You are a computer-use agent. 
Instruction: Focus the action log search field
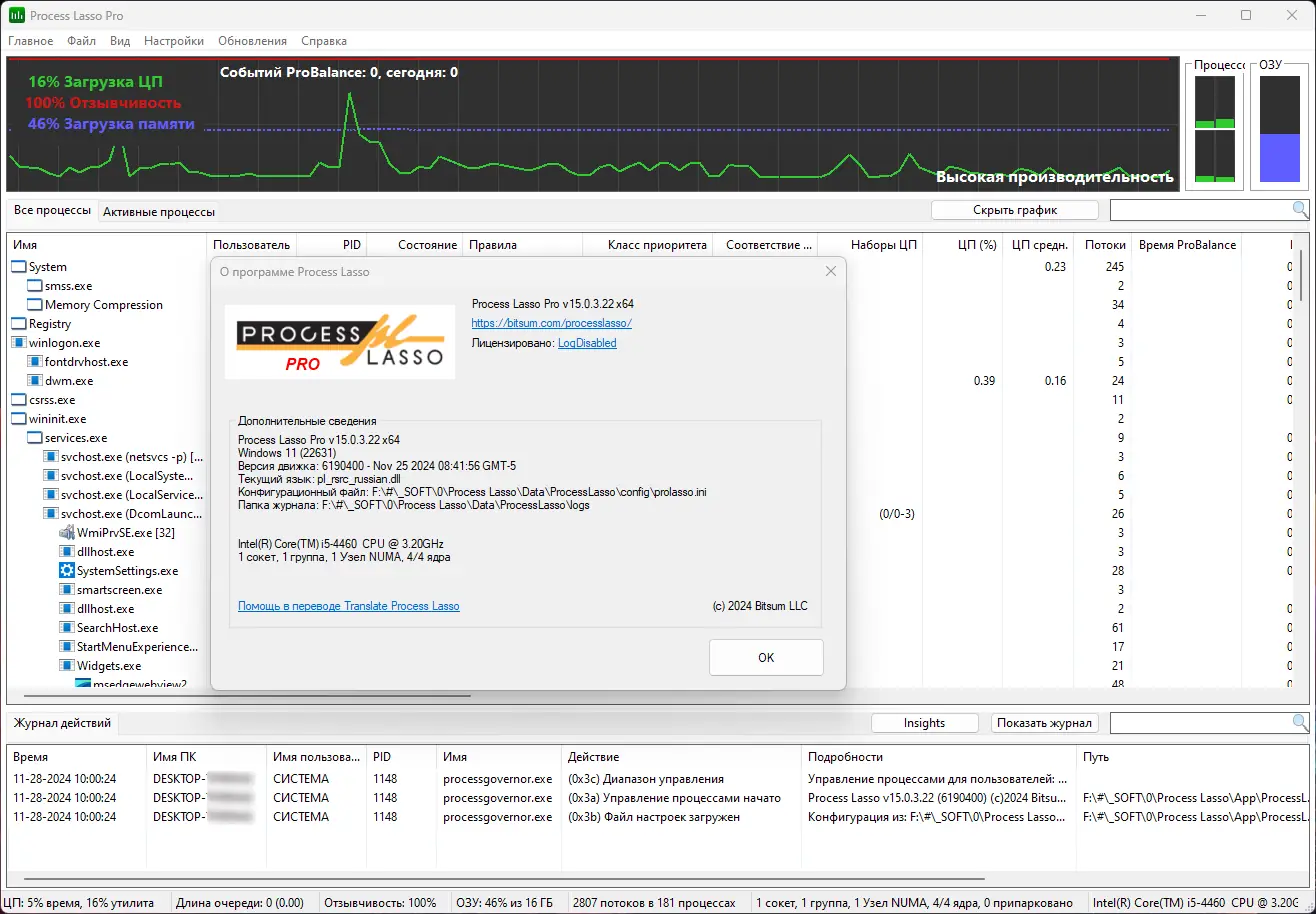1200,723
